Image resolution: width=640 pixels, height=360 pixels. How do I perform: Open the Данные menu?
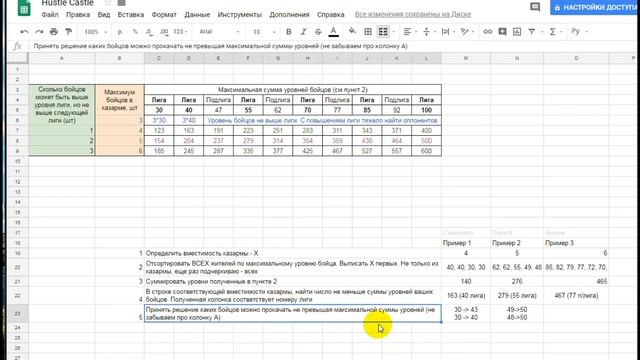coord(197,15)
